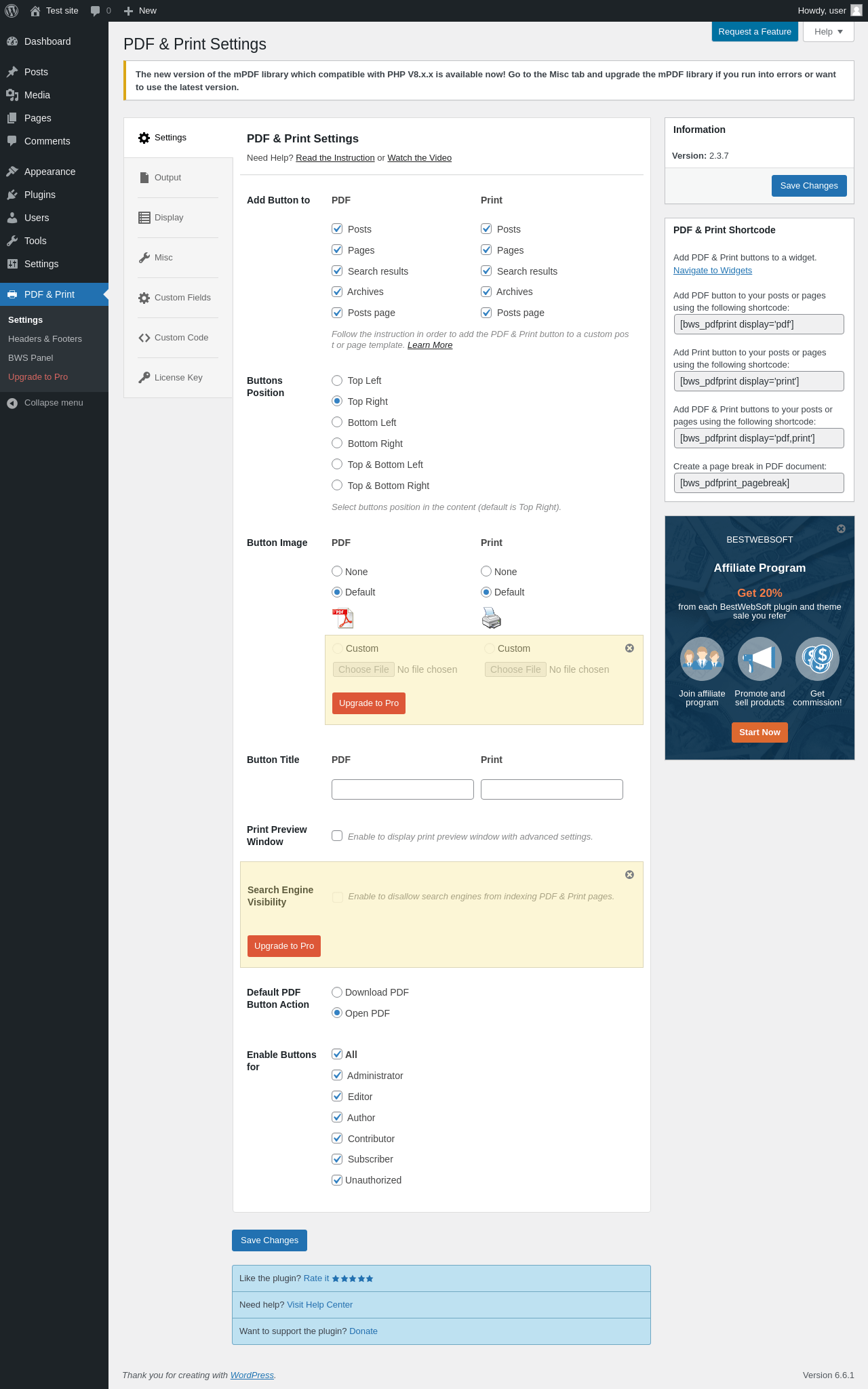Click the Plugins plug icon

[x=12, y=195]
